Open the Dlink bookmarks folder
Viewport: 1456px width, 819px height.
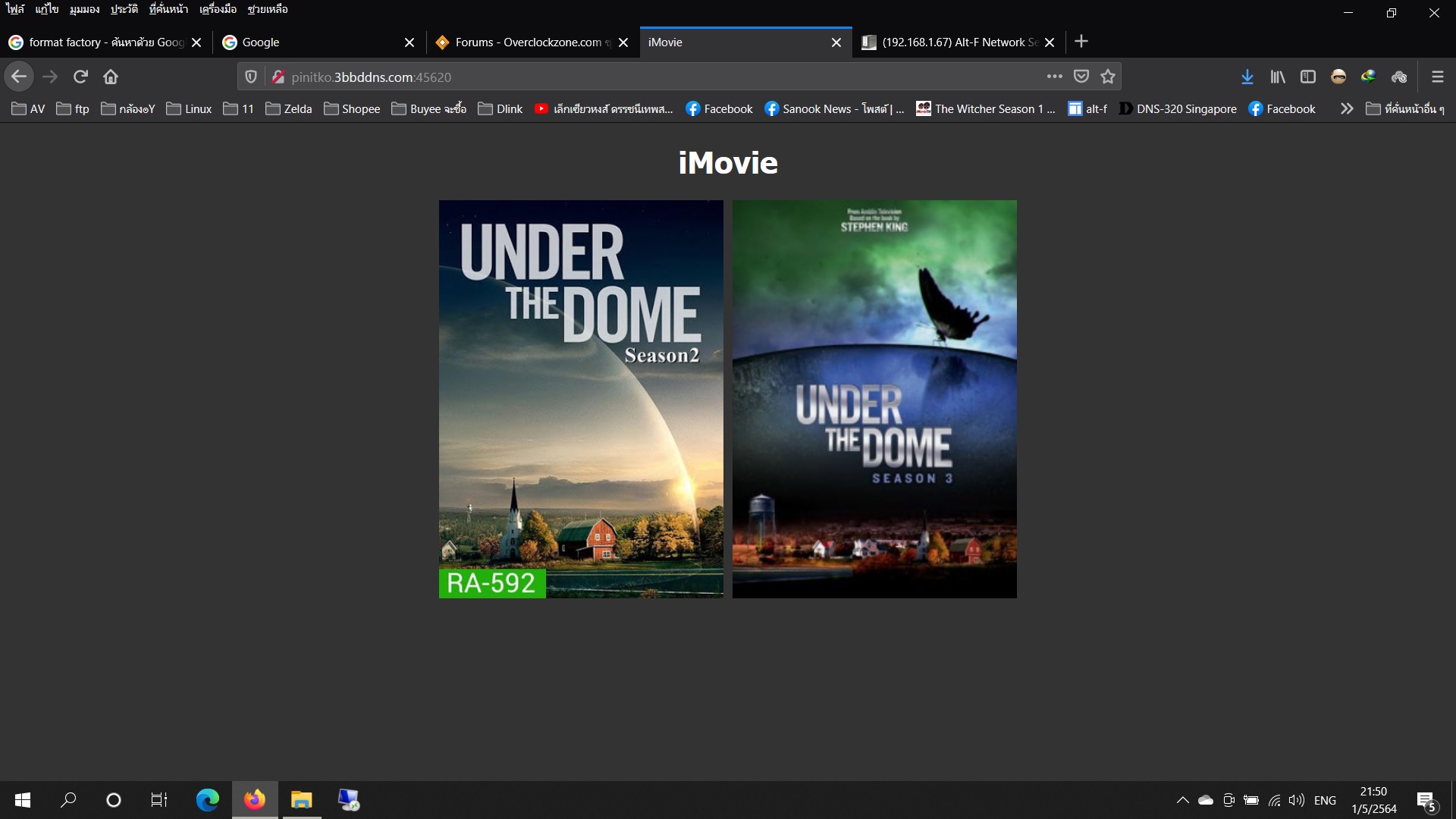tap(500, 108)
